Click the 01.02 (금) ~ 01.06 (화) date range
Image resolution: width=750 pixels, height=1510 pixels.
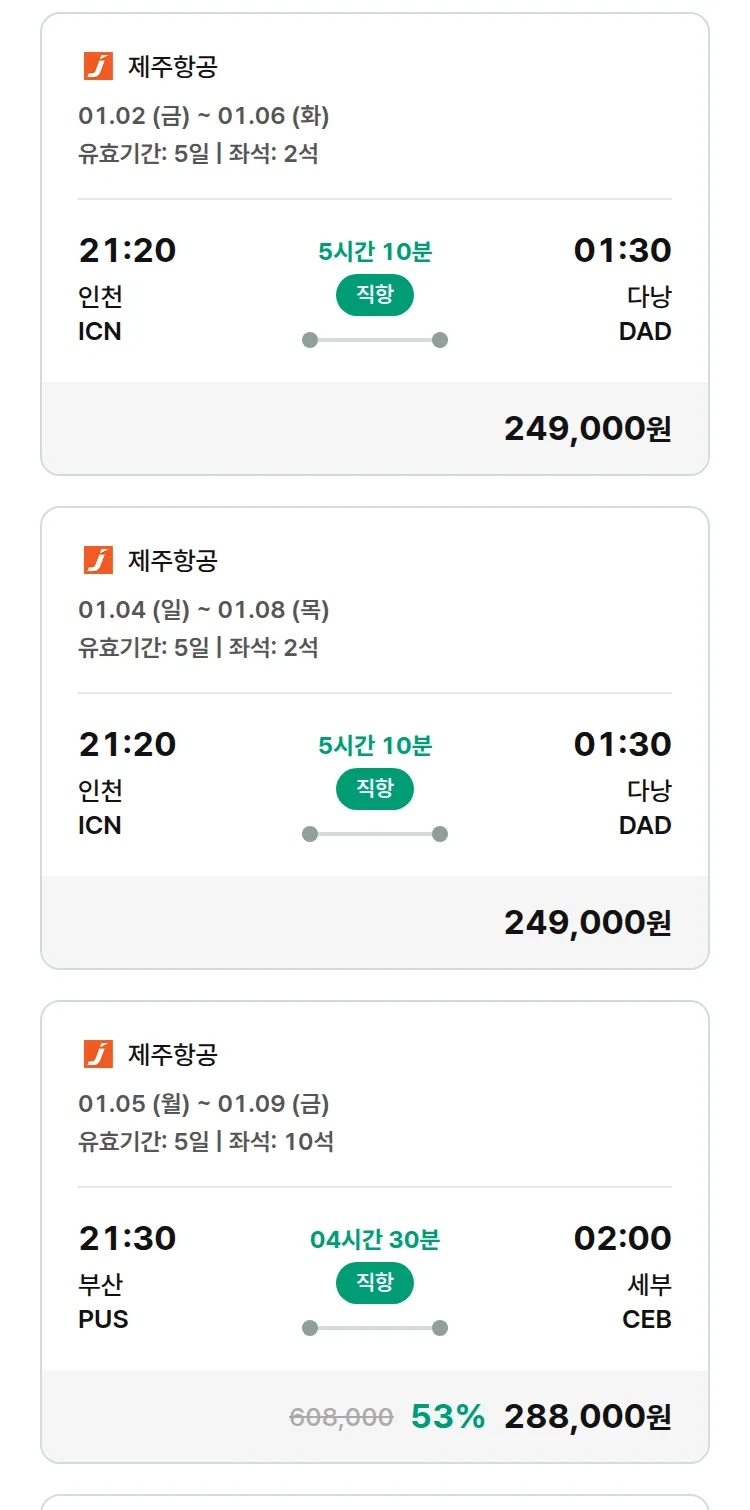point(204,116)
